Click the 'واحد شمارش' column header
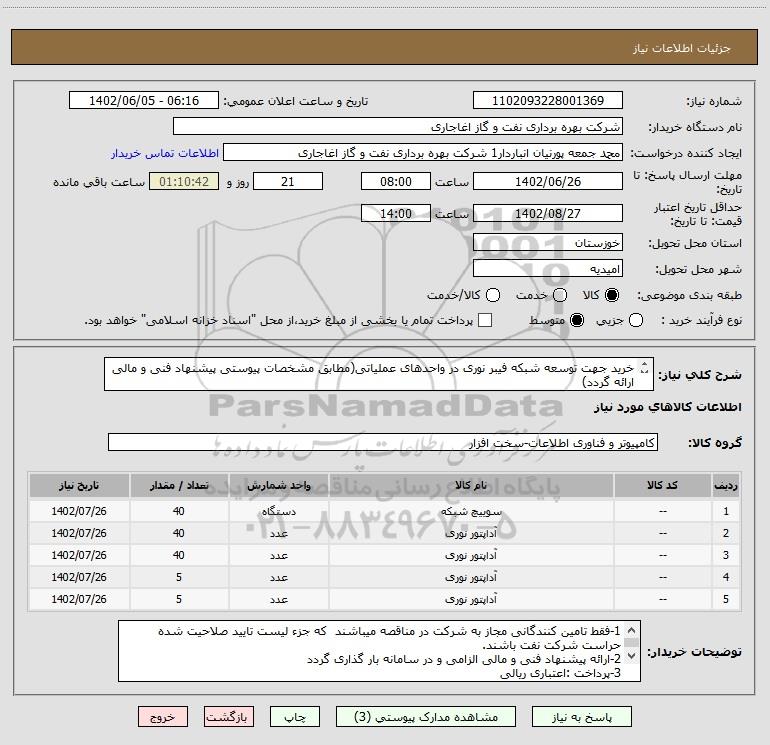 click(278, 486)
